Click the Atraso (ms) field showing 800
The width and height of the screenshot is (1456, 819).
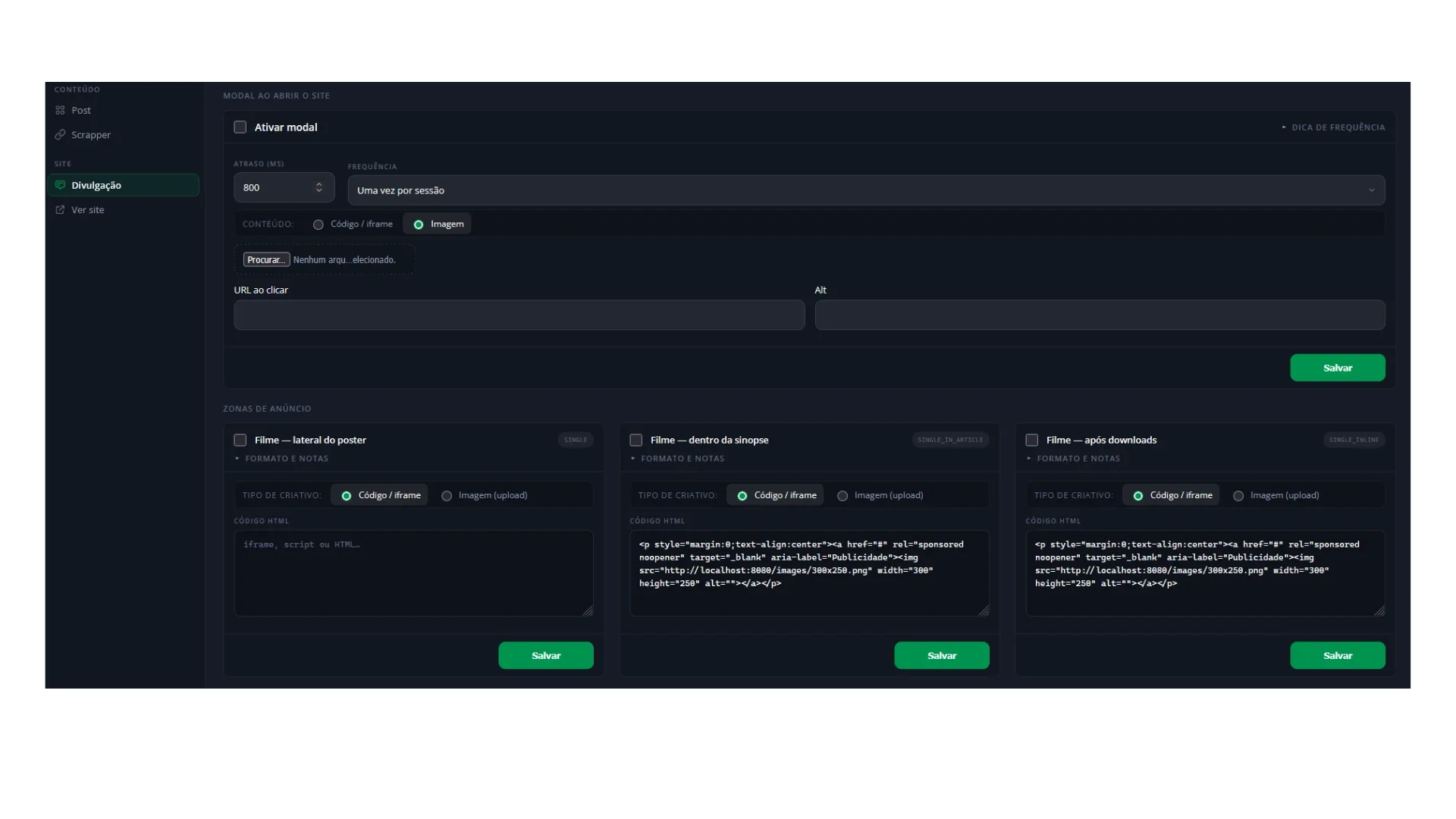coord(284,187)
